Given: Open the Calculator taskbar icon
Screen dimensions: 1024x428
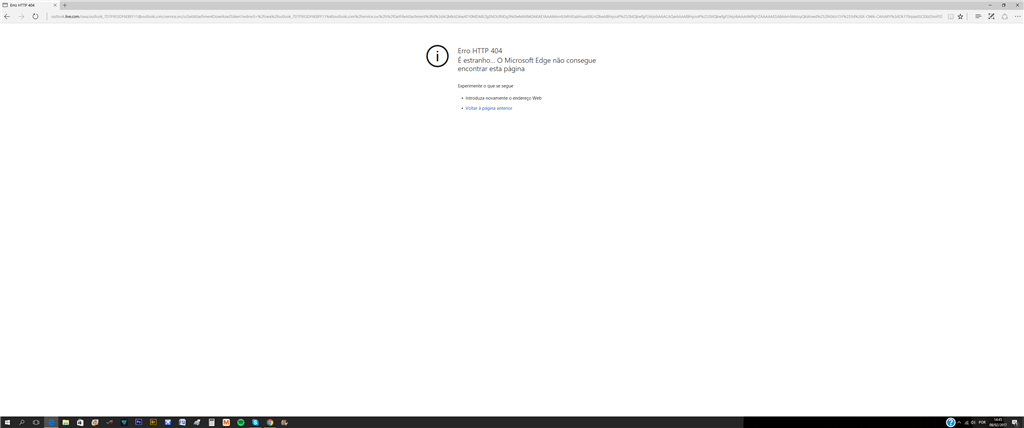Looking at the screenshot, I should 212,422.
